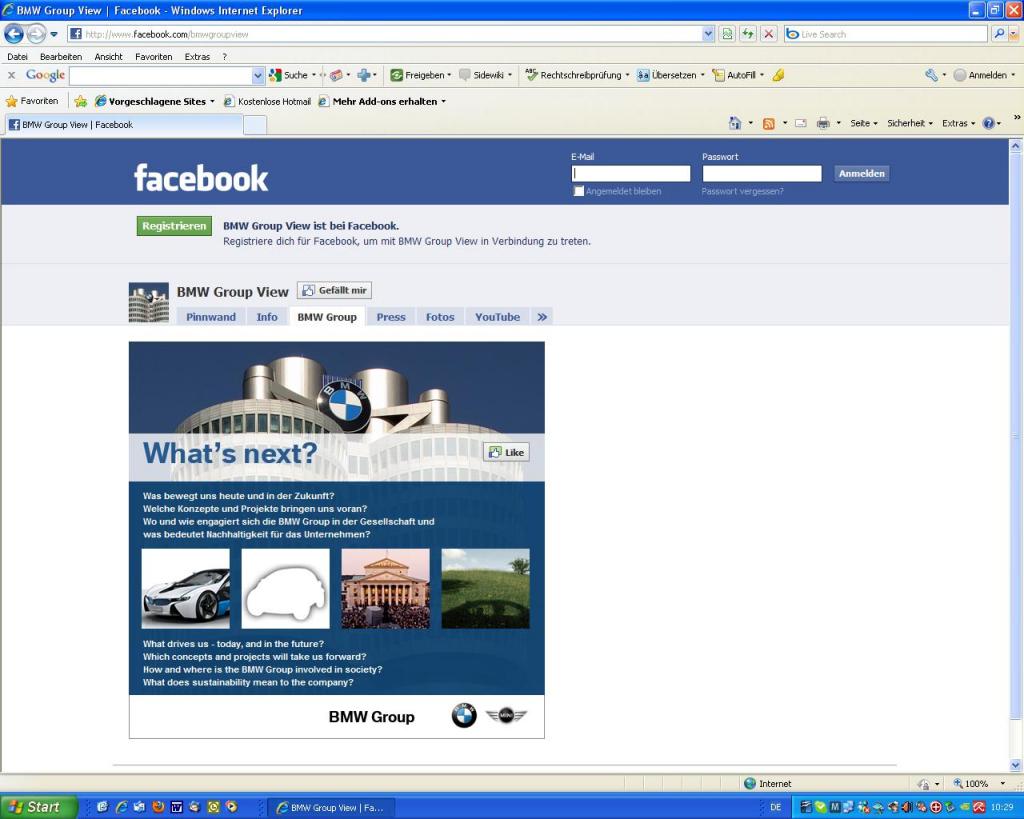The image size is (1024, 819).
Task: Switch to the Info tab
Action: (267, 317)
